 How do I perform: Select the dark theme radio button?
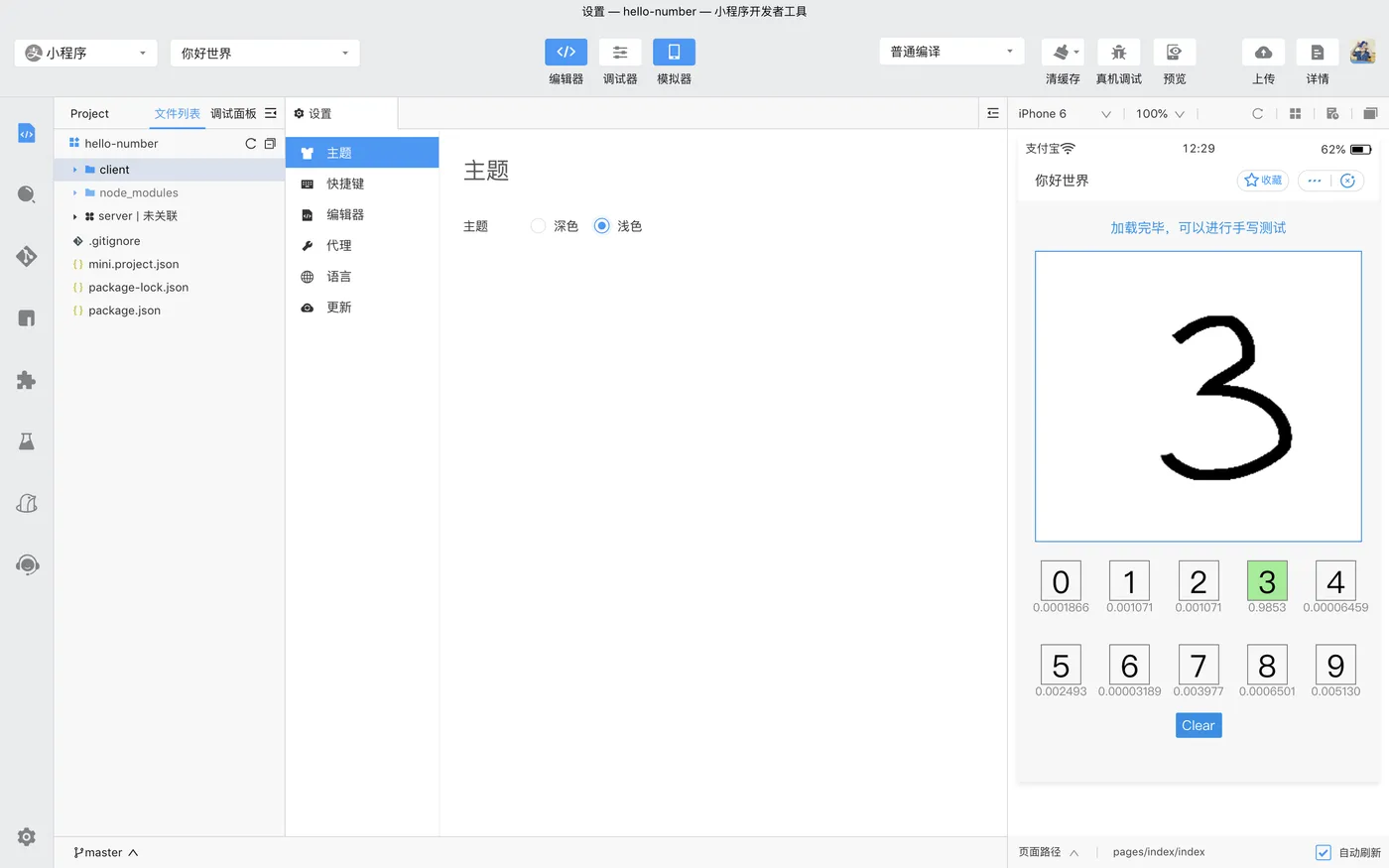(x=538, y=226)
